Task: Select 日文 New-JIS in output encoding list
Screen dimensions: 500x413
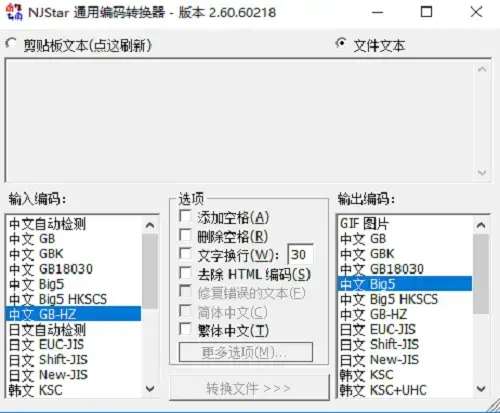Action: tap(405, 360)
